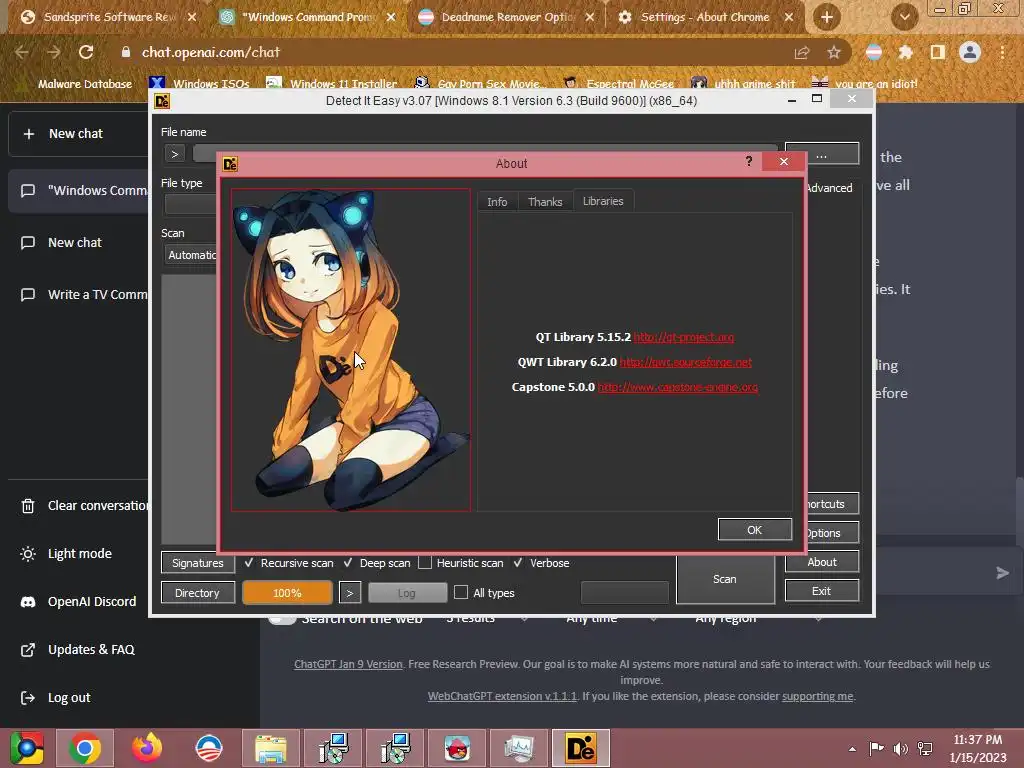Image resolution: width=1024 pixels, height=768 pixels.
Task: Click Log out in sidebar
Action: [57, 697]
